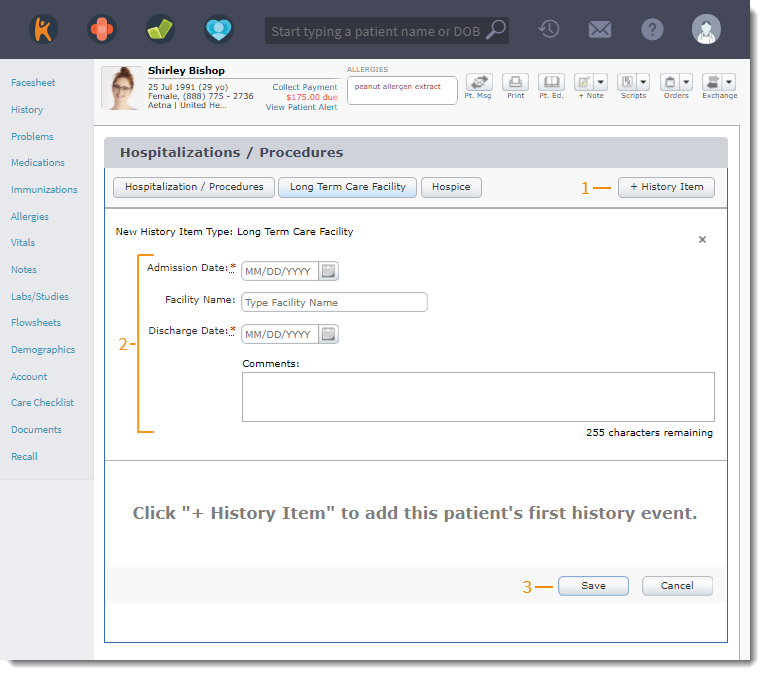Open the orange clinical cross icon
Screen dimensions: 765x675
point(102,30)
